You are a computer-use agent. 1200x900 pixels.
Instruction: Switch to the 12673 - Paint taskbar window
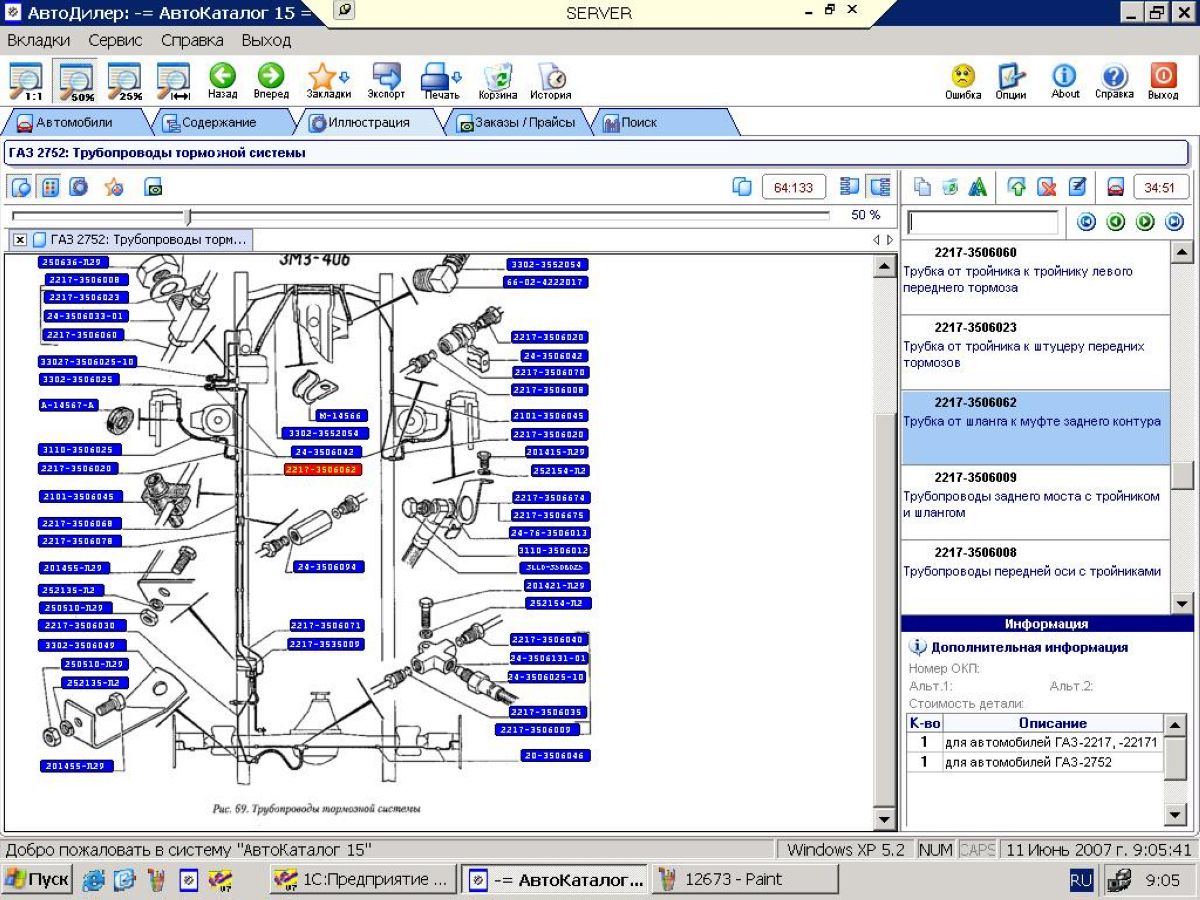tap(746, 880)
